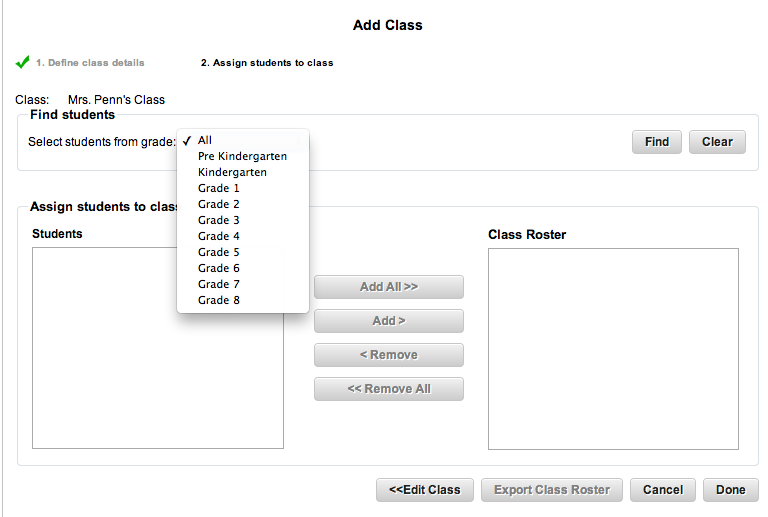
Task: Click inside the Class Roster list box
Action: coord(613,348)
